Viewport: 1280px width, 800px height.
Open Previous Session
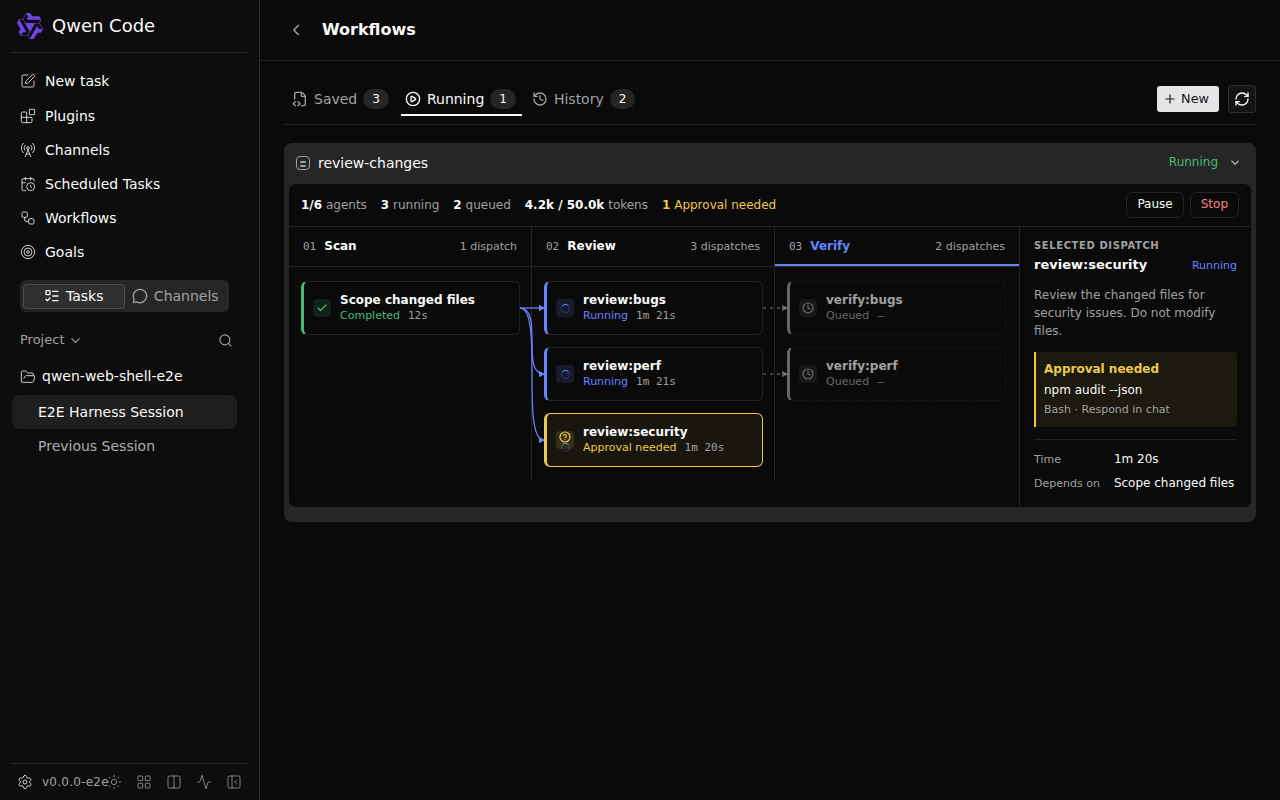pos(124,446)
